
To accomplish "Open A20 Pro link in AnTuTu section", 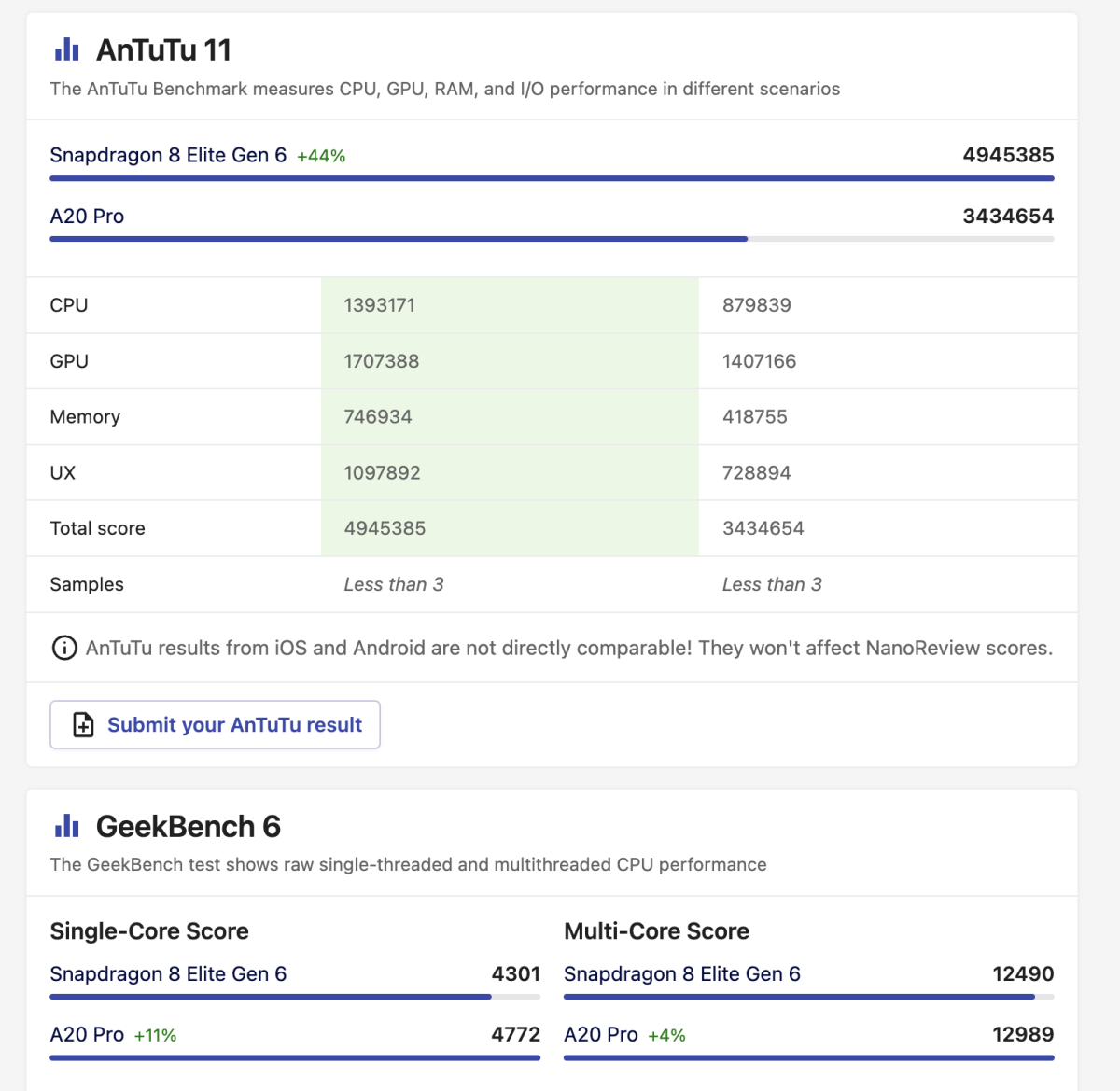I will pyautogui.click(x=87, y=216).
